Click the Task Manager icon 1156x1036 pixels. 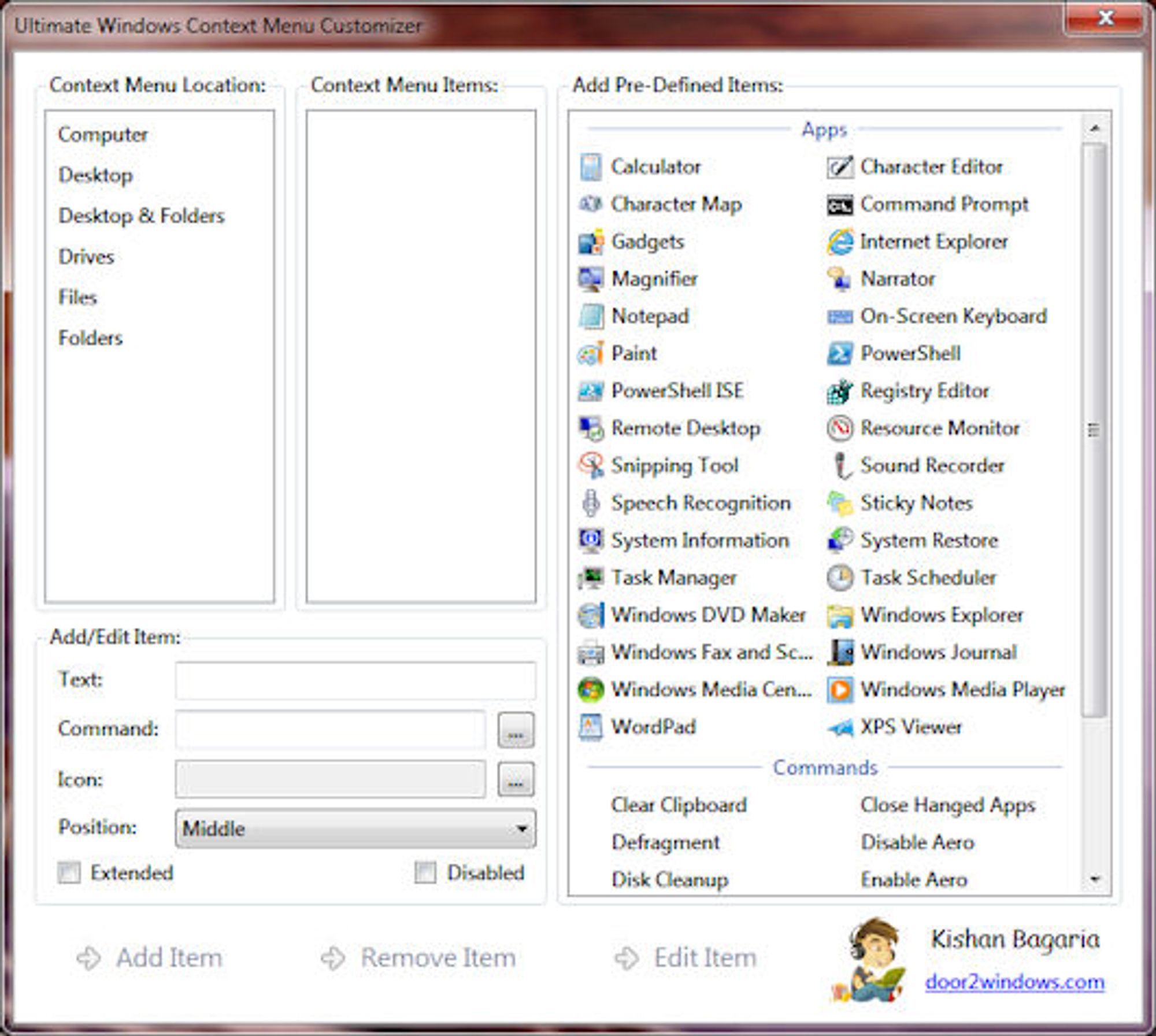tap(591, 578)
